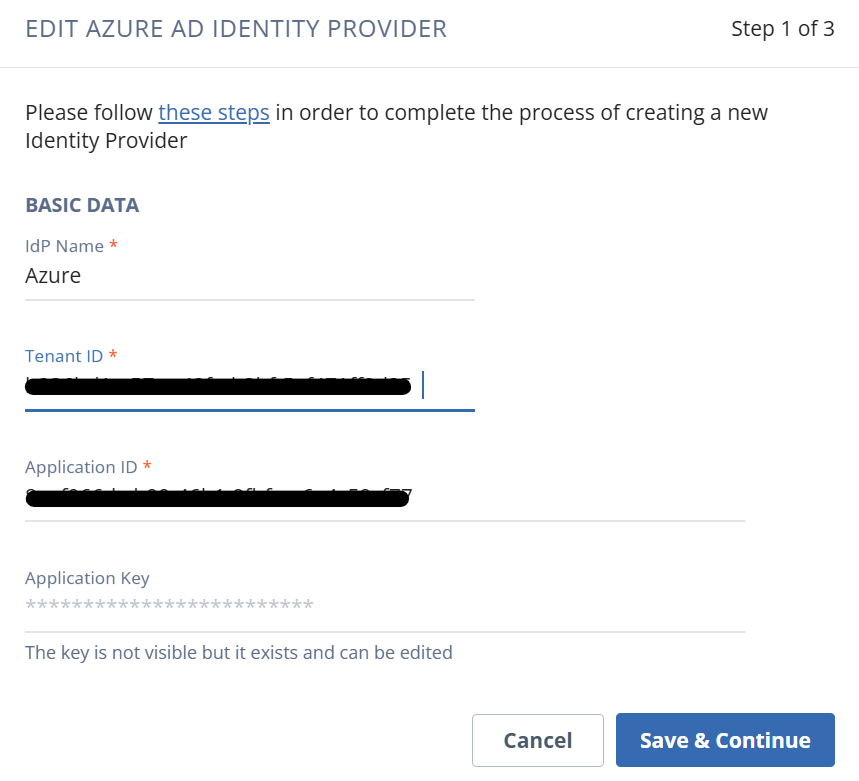The height and width of the screenshot is (781, 859).
Task: Click the 'Application Key' field label
Action: [x=87, y=578]
